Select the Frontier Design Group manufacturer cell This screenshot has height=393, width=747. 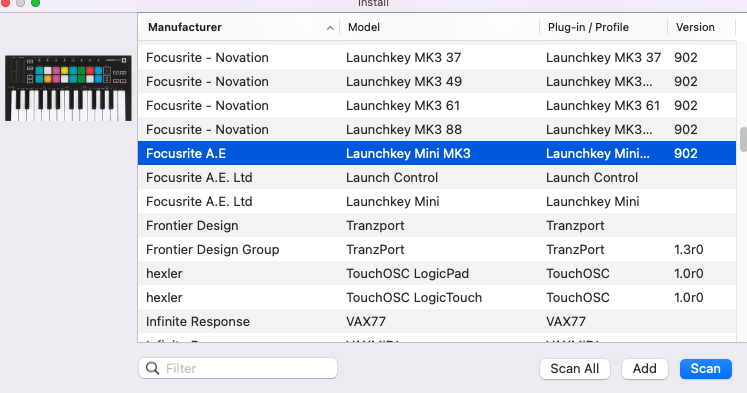(x=212, y=250)
